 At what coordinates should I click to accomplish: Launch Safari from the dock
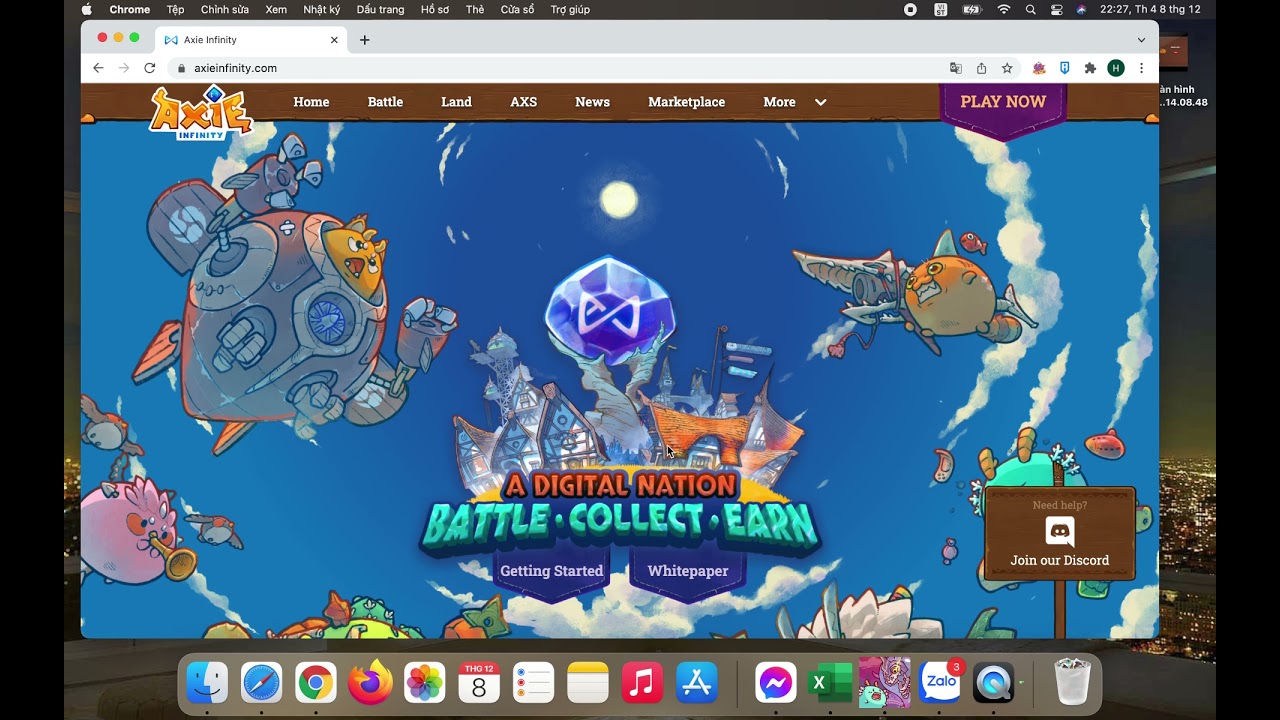click(x=261, y=683)
